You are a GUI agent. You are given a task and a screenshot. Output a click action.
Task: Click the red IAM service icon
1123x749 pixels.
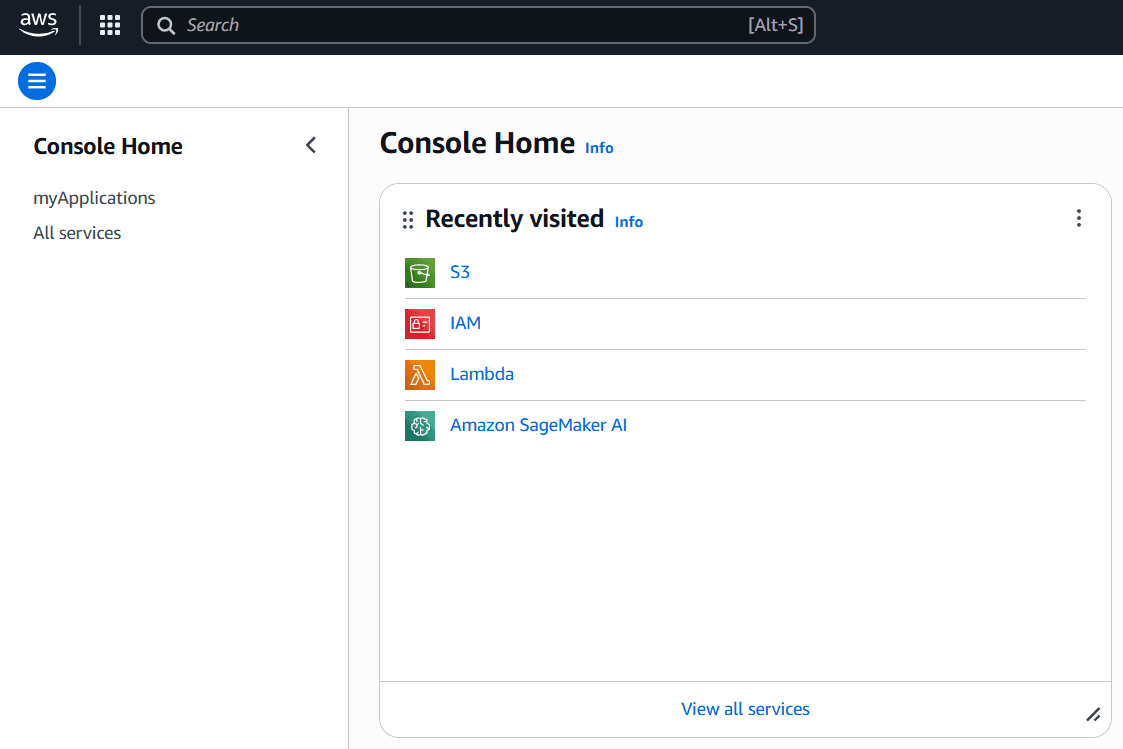click(x=420, y=324)
